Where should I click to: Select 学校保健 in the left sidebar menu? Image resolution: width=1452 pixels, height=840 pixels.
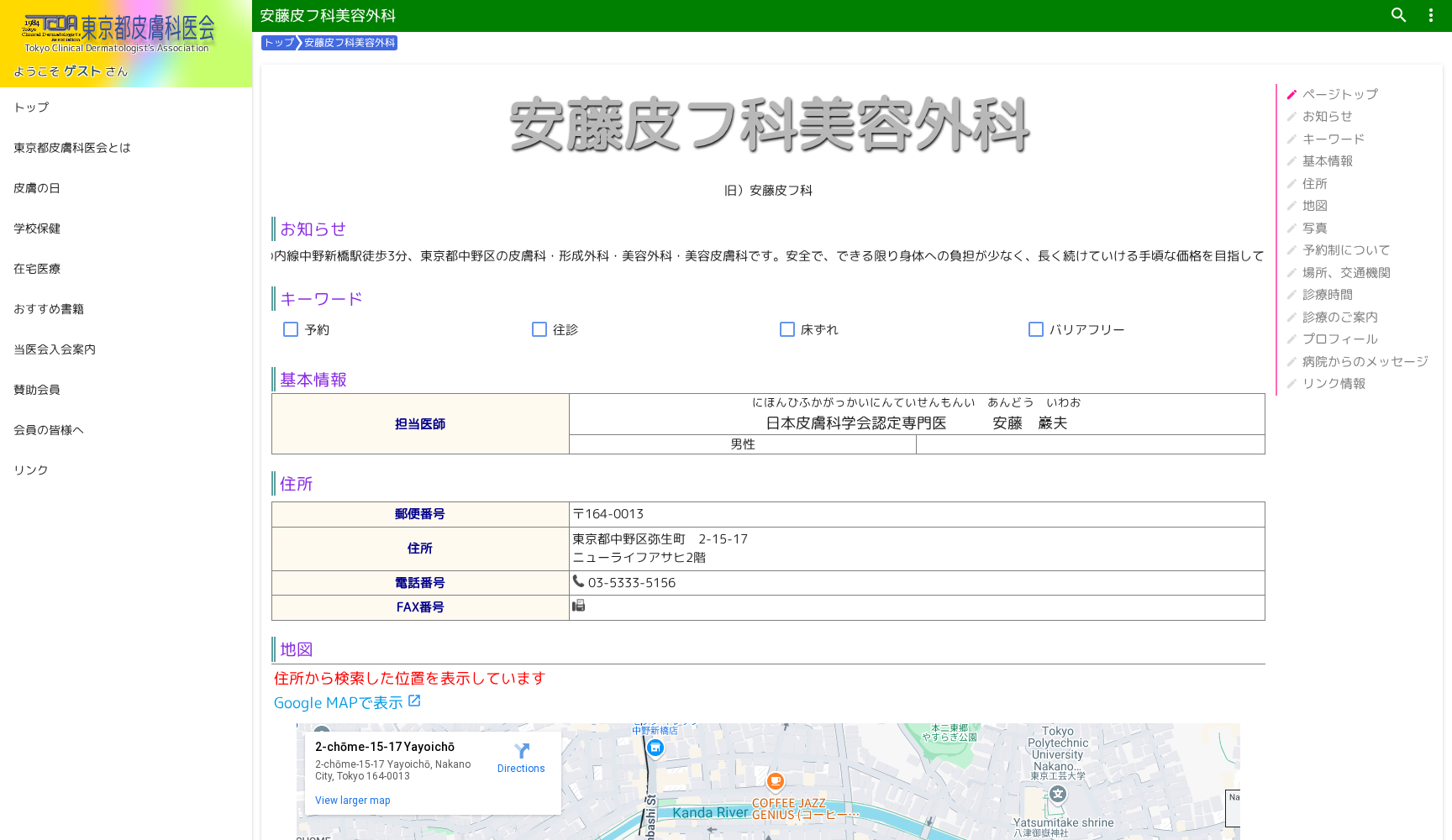pyautogui.click(x=37, y=228)
